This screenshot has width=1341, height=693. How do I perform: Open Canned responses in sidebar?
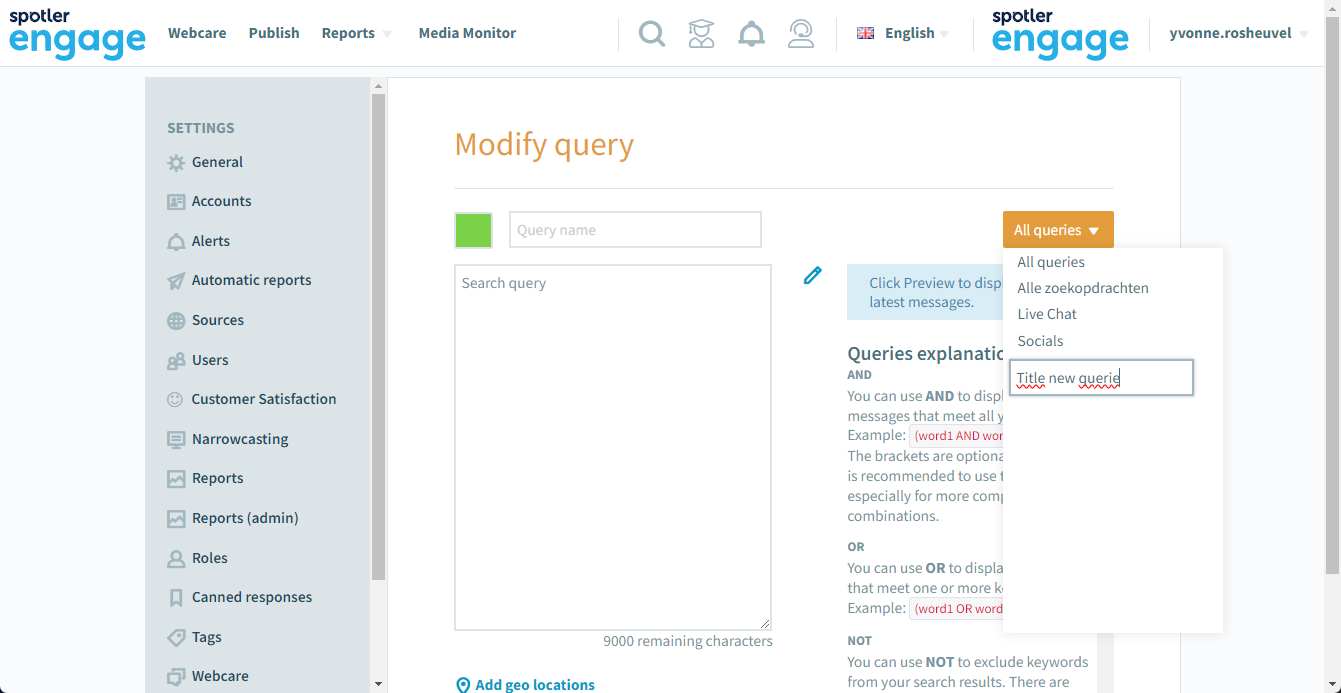(239, 597)
